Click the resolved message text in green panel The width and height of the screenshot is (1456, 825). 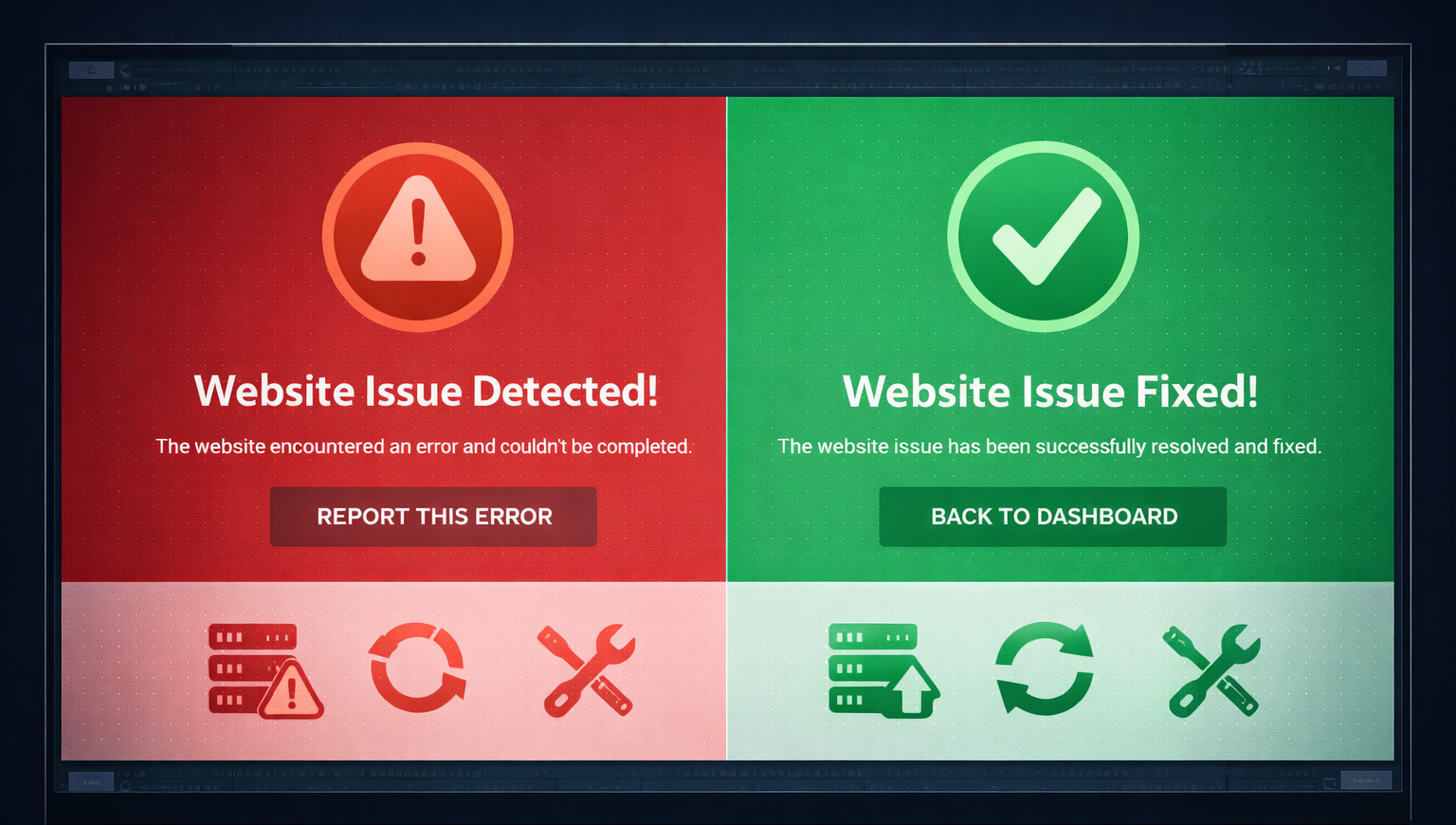click(1049, 447)
